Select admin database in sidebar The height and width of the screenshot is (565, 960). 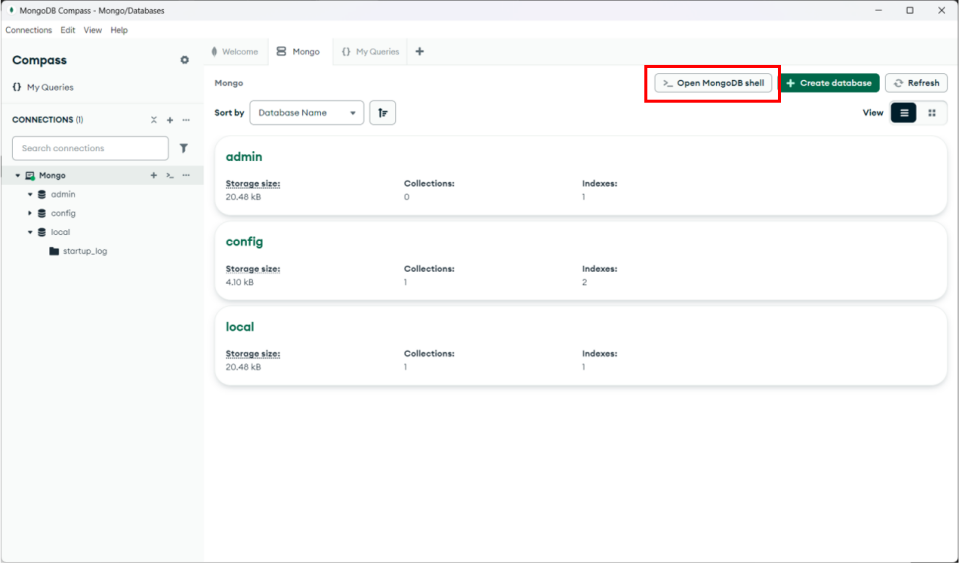[x=63, y=195]
